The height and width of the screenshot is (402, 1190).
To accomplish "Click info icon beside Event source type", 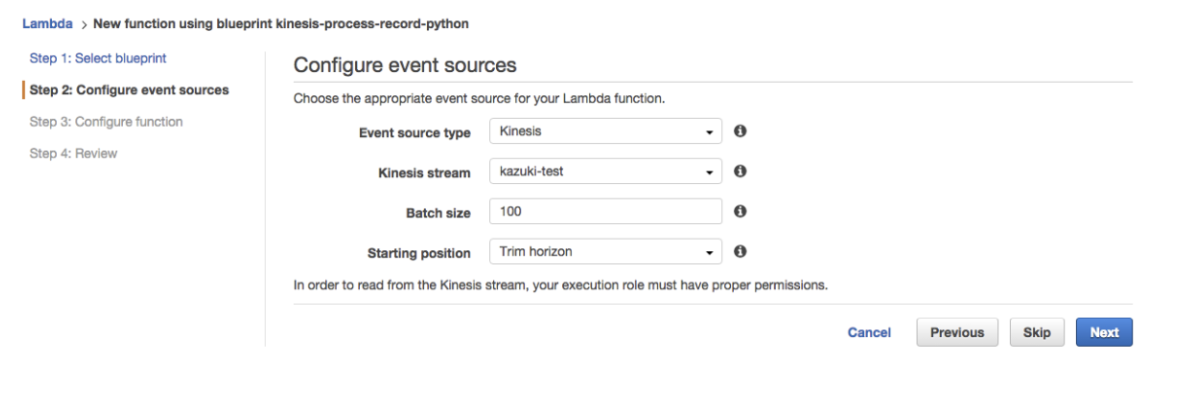I will (740, 132).
